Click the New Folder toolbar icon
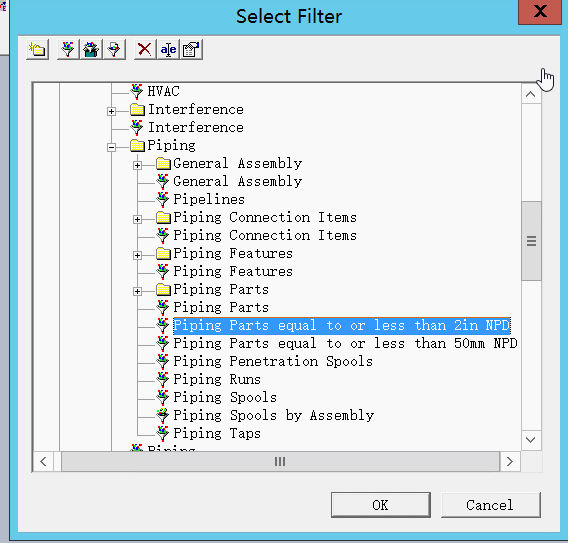The width and height of the screenshot is (568, 543). click(x=38, y=50)
